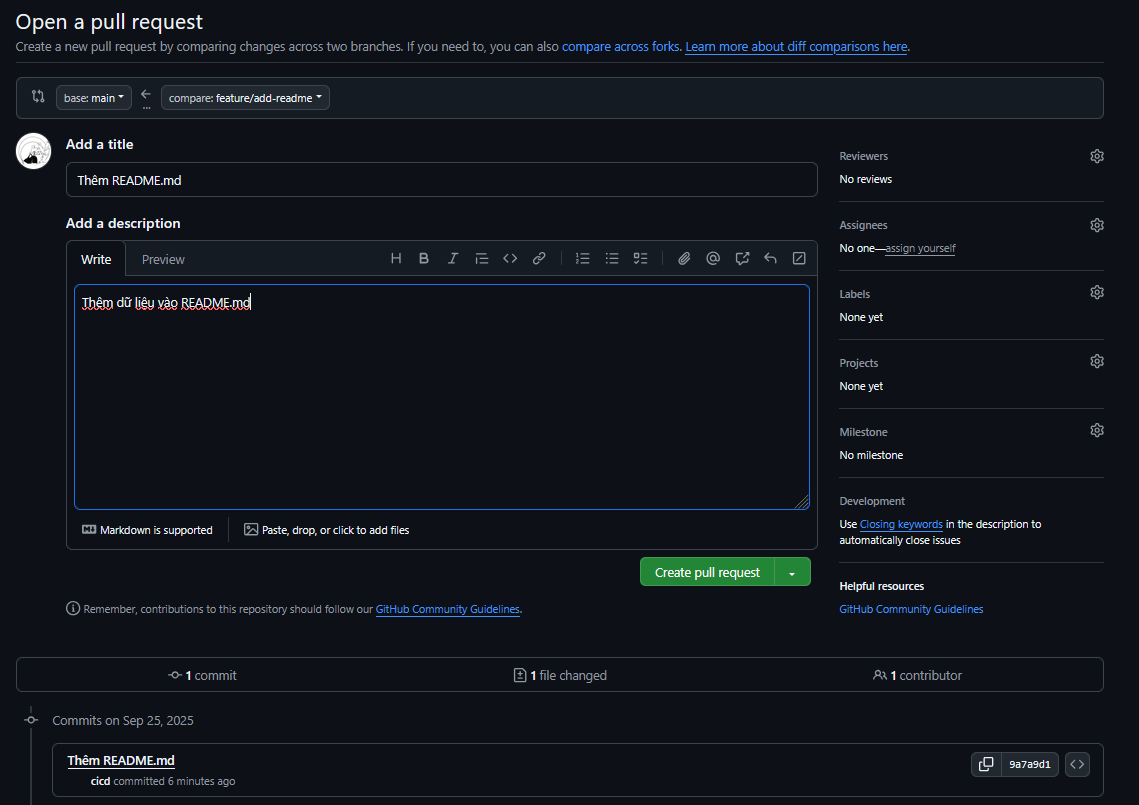Open the base: main branch dropdown
This screenshot has height=805, width=1139.
pos(94,98)
